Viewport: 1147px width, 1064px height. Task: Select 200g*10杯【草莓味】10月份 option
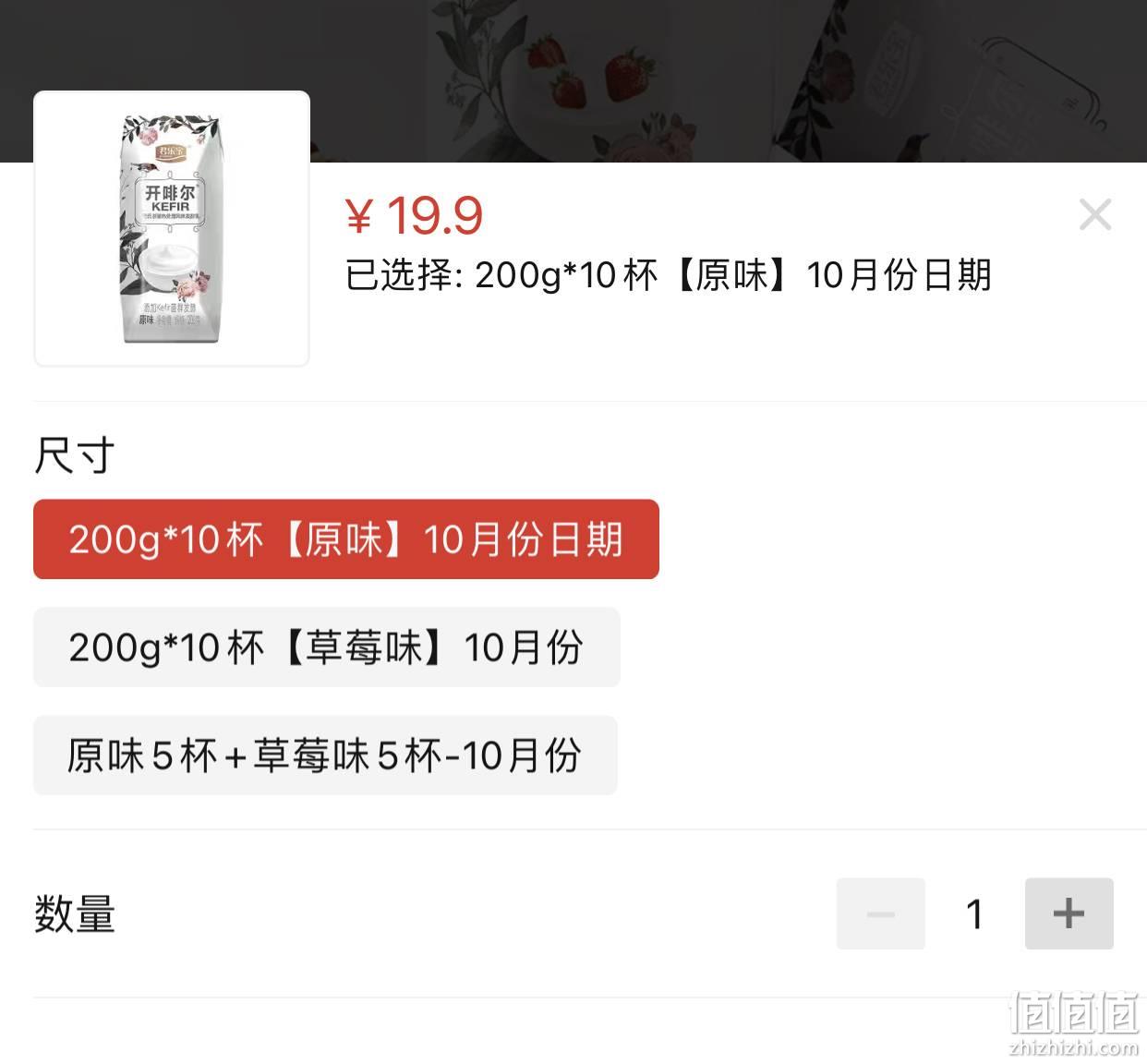click(327, 647)
